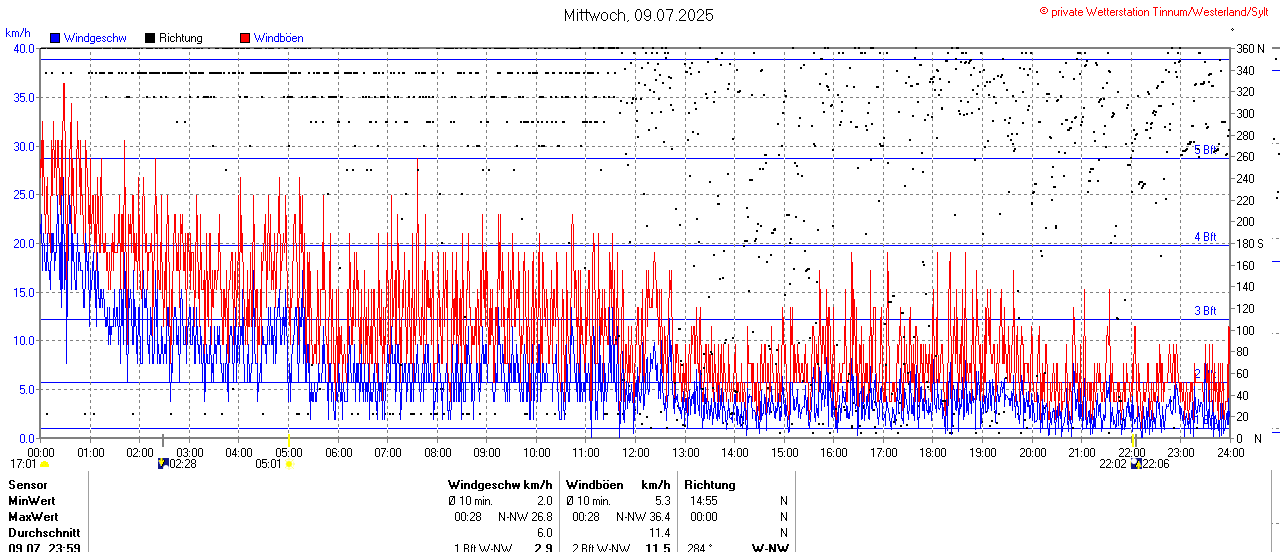Click the average gust value '11.4'
Image resolution: width=1280 pixels, height=552 pixels.
pyautogui.click(x=659, y=533)
